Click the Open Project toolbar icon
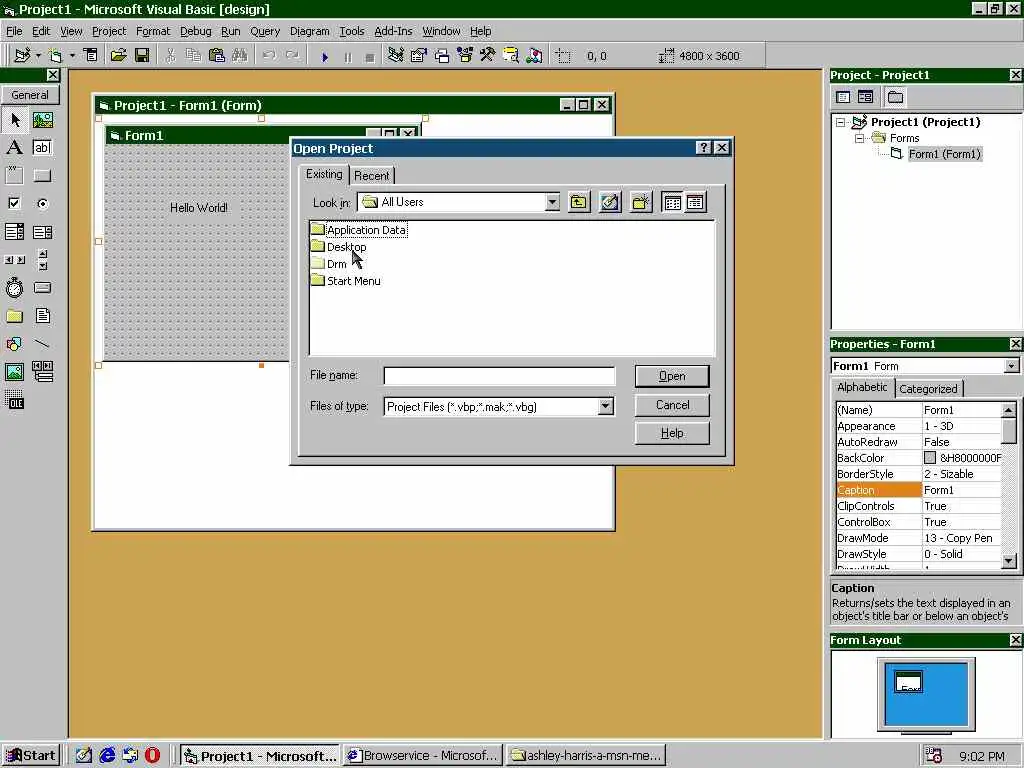The width and height of the screenshot is (1024, 768). pyautogui.click(x=118, y=56)
